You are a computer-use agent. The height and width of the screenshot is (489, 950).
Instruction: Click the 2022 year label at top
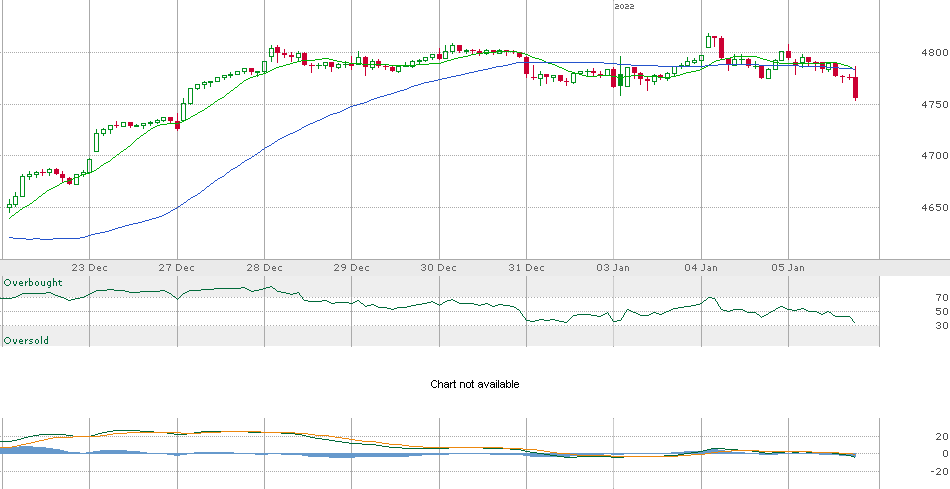(x=624, y=6)
